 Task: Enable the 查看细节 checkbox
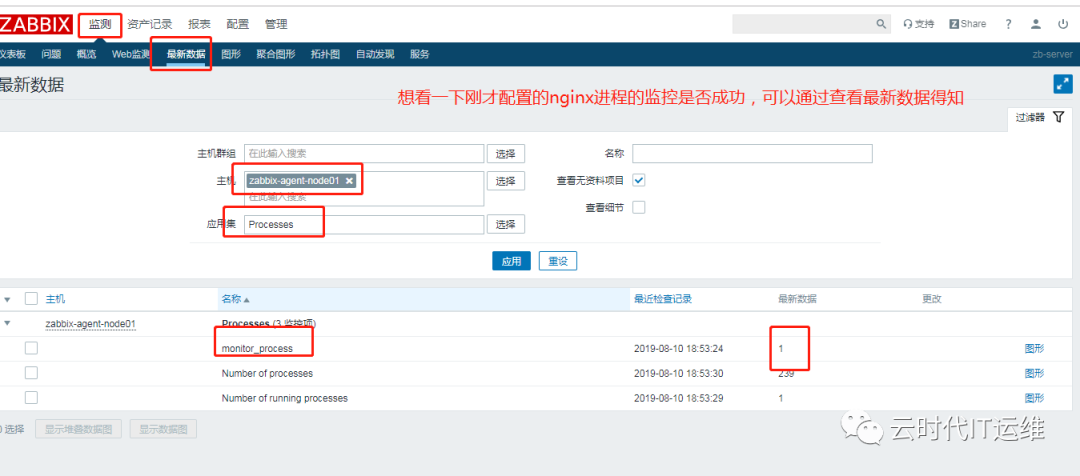point(638,207)
